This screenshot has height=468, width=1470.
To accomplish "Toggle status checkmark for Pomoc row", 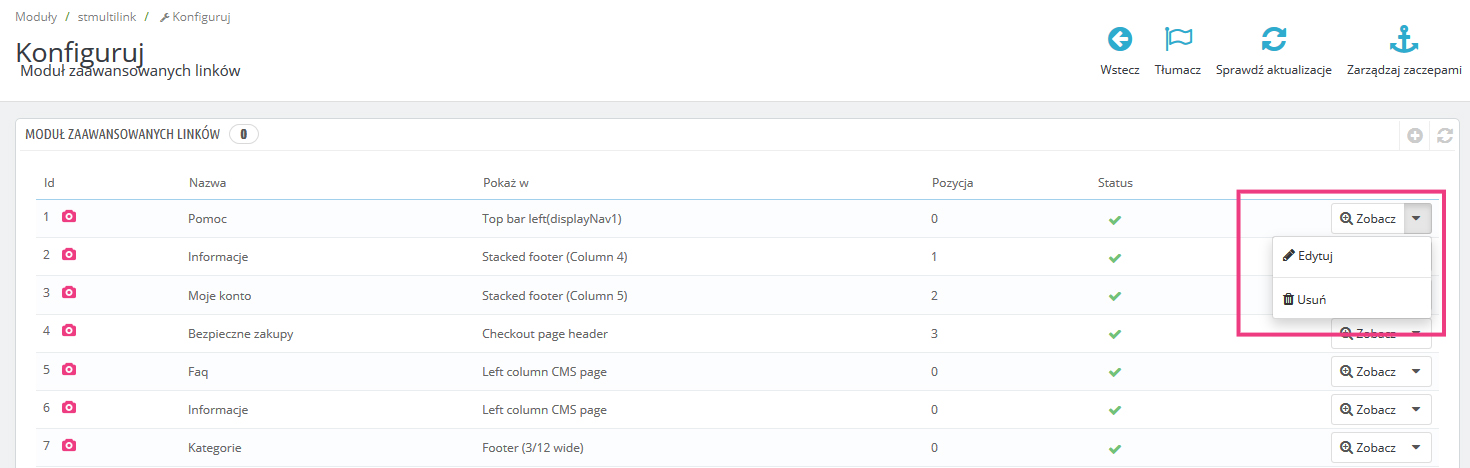I will 1114,219.
